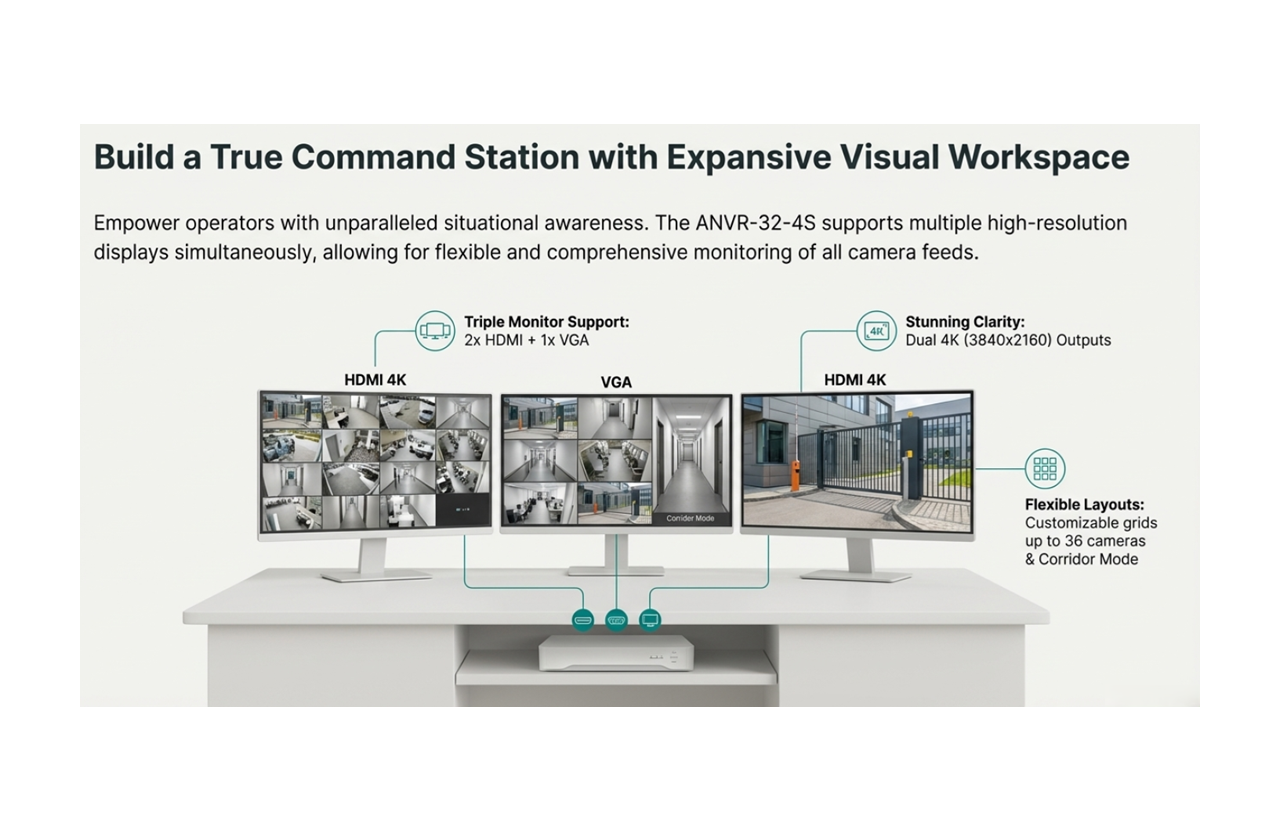Click the 'Flexible Layouts:' text
Viewport: 1280px width, 830px height.
click(1084, 504)
